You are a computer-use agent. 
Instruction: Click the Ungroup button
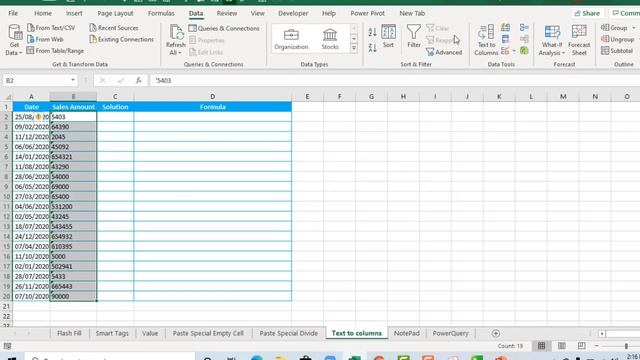click(x=618, y=39)
